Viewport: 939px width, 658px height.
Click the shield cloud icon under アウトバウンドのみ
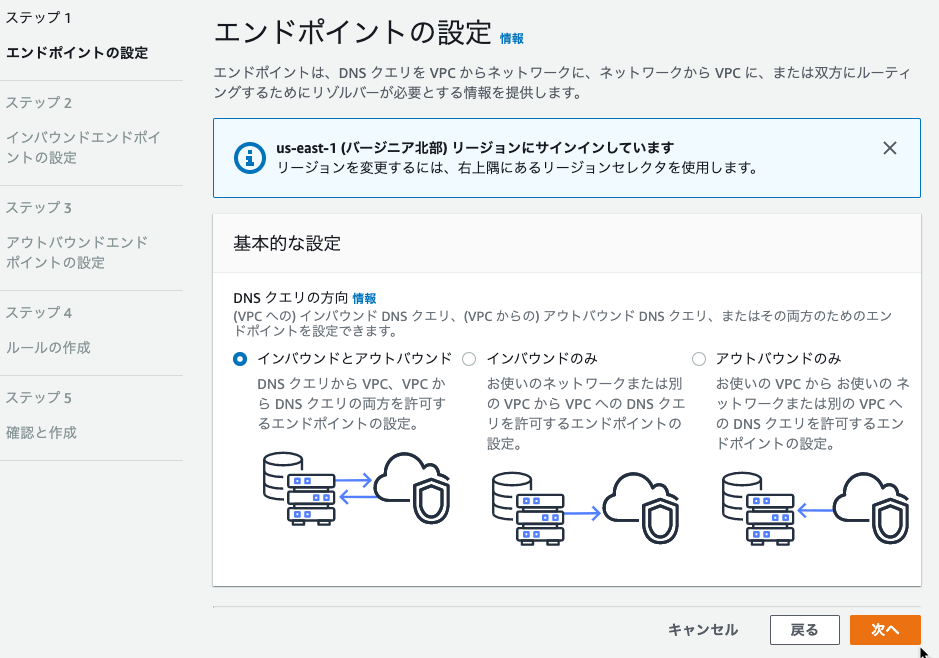[871, 508]
